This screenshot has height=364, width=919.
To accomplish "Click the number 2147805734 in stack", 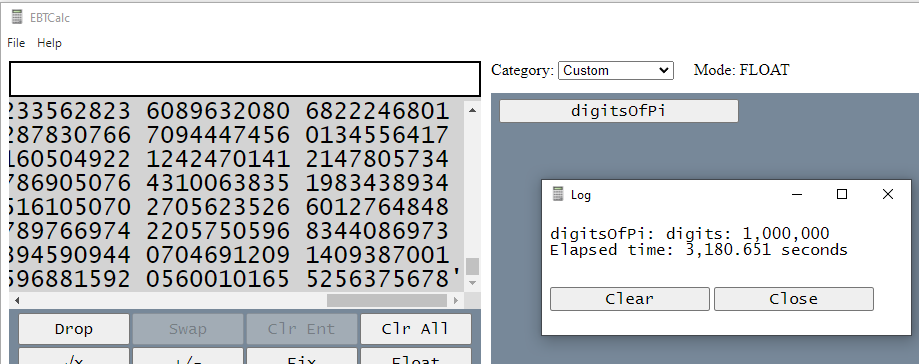I will pyautogui.click(x=377, y=159).
